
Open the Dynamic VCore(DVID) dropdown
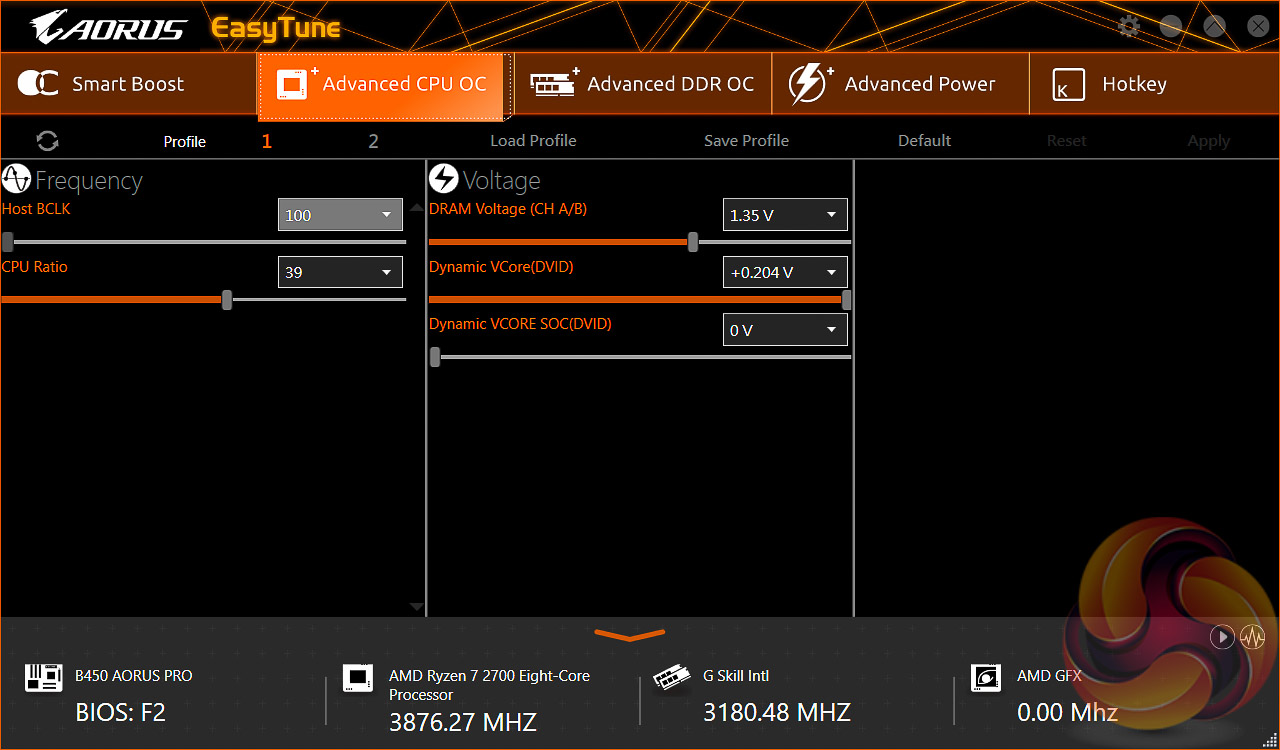click(x=785, y=272)
